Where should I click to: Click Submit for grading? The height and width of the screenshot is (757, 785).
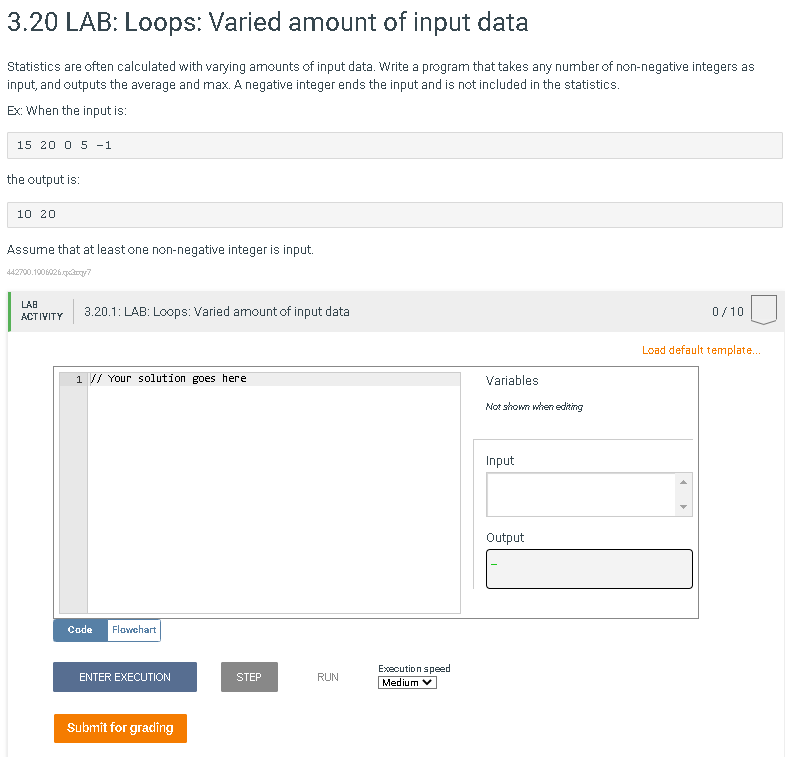120,728
